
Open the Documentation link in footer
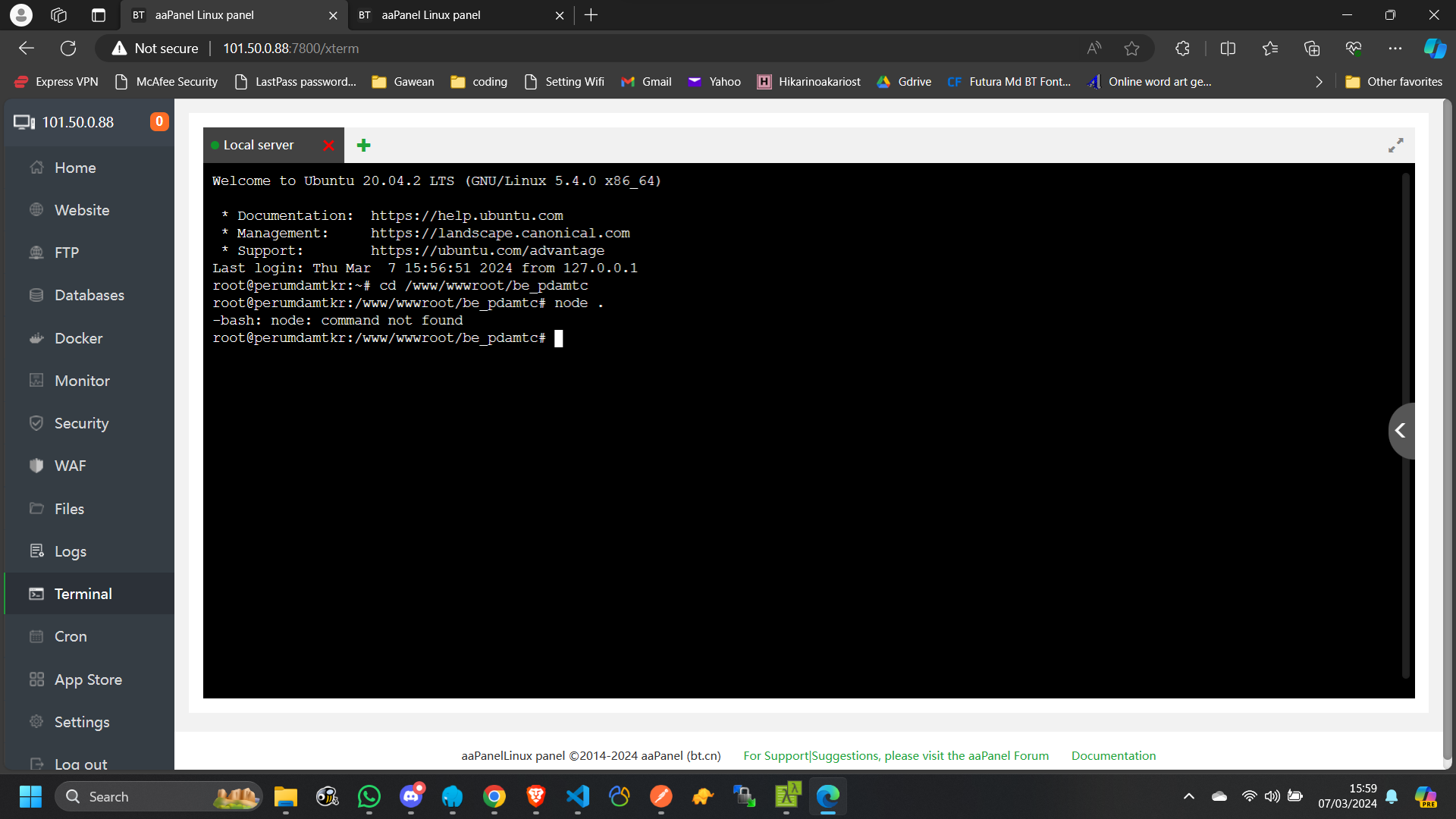point(1113,755)
